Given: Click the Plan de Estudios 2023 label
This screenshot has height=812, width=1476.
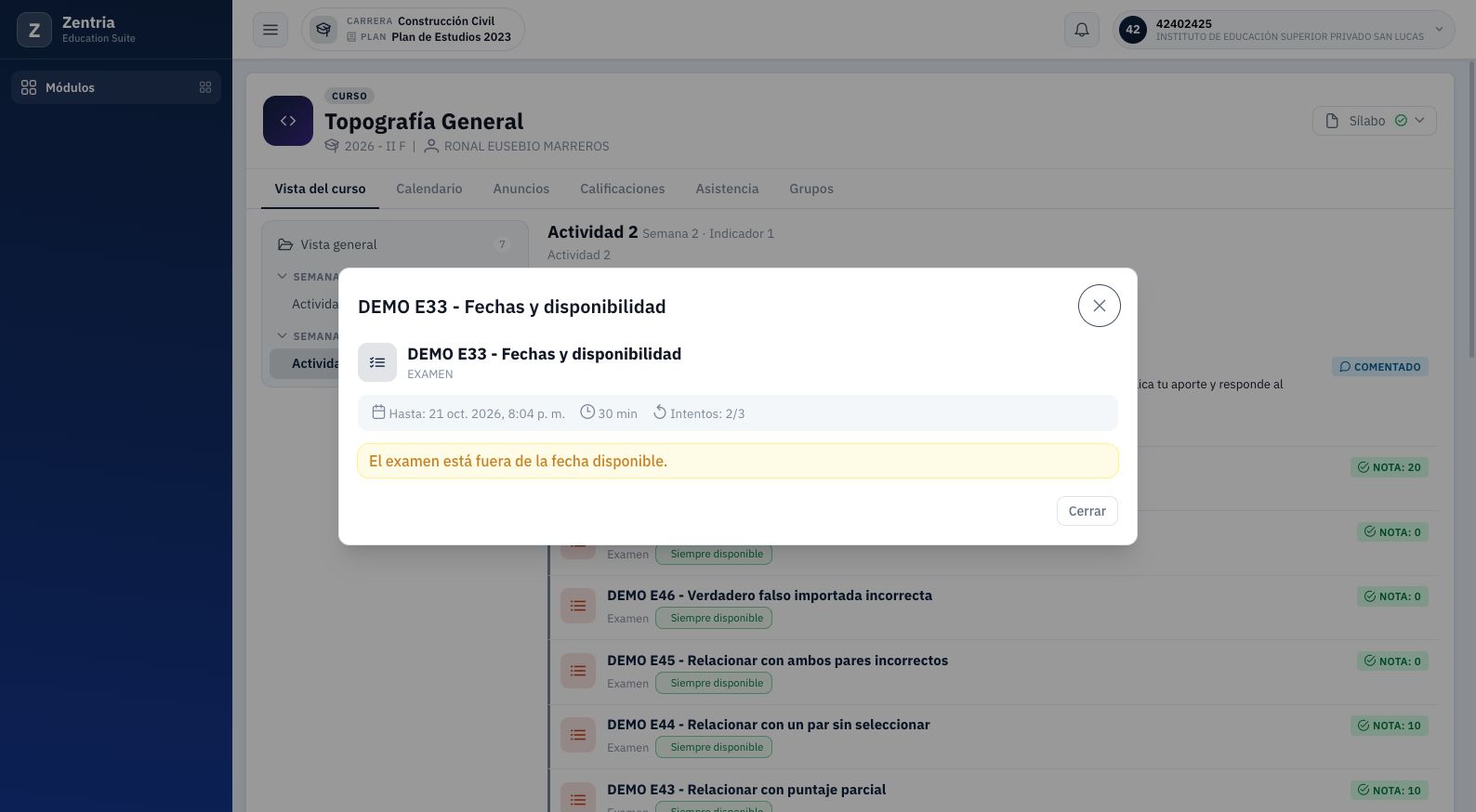Looking at the screenshot, I should [x=451, y=37].
